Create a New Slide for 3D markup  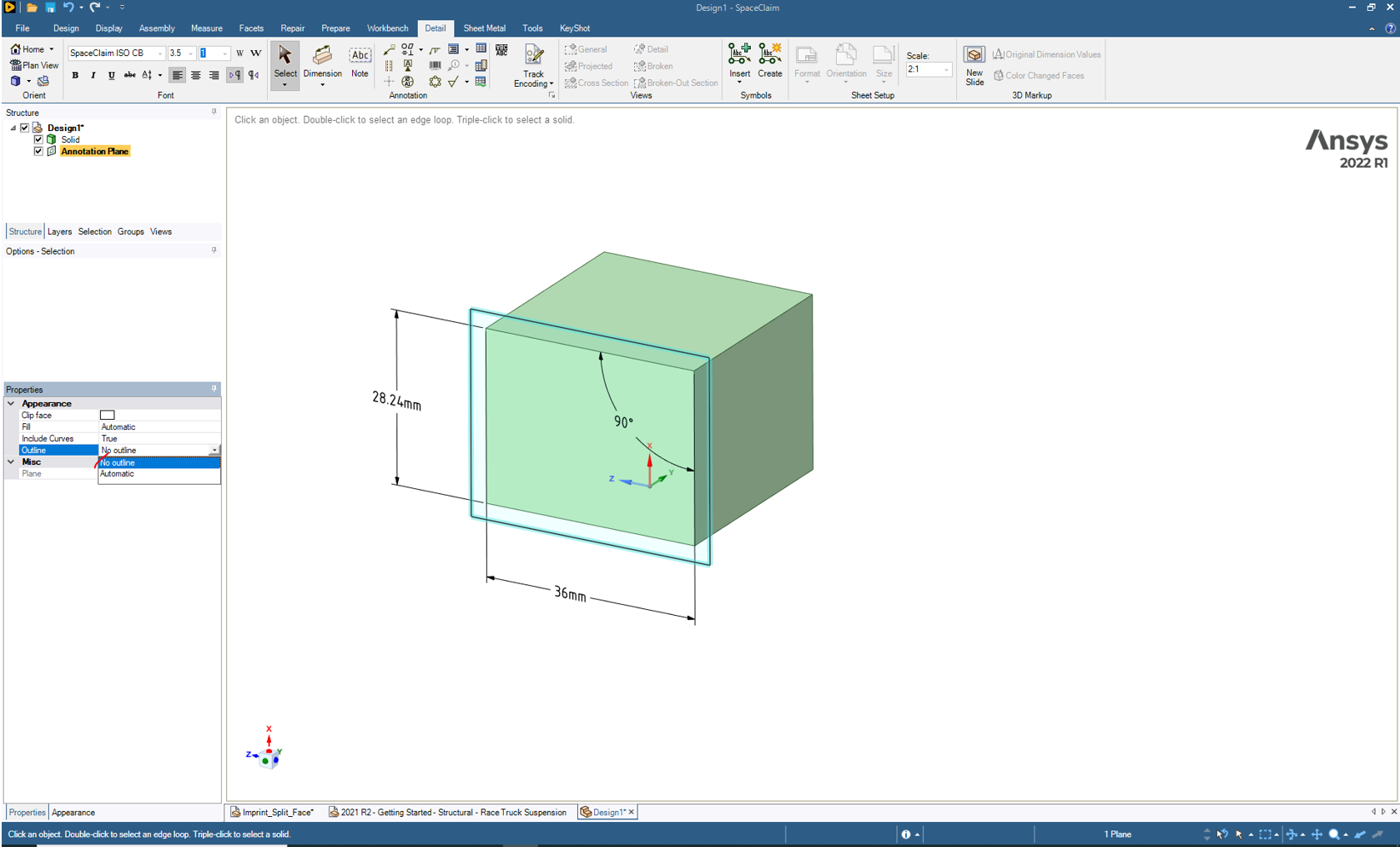pyautogui.click(x=974, y=64)
